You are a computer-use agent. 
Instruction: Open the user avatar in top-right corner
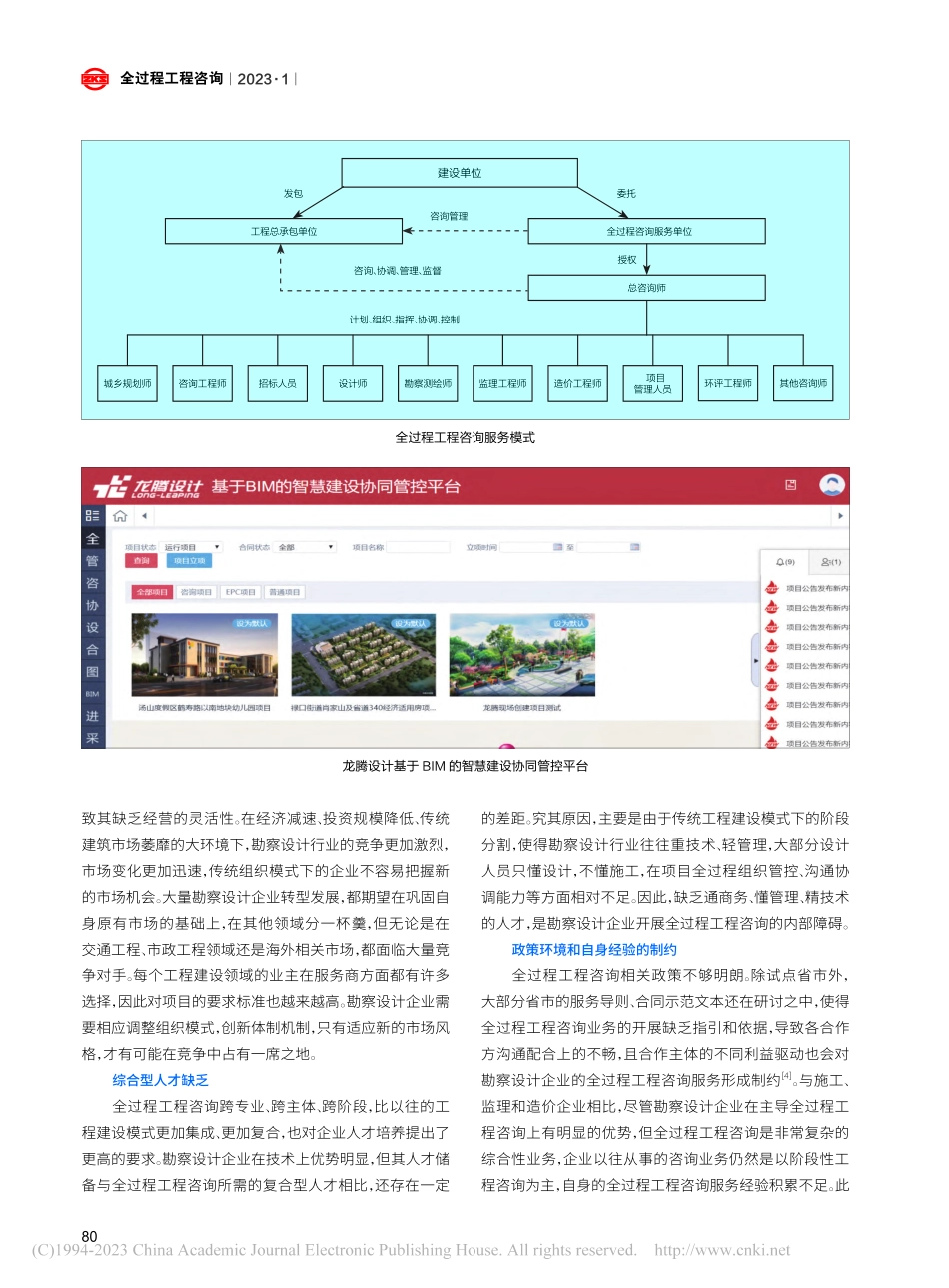[x=833, y=487]
